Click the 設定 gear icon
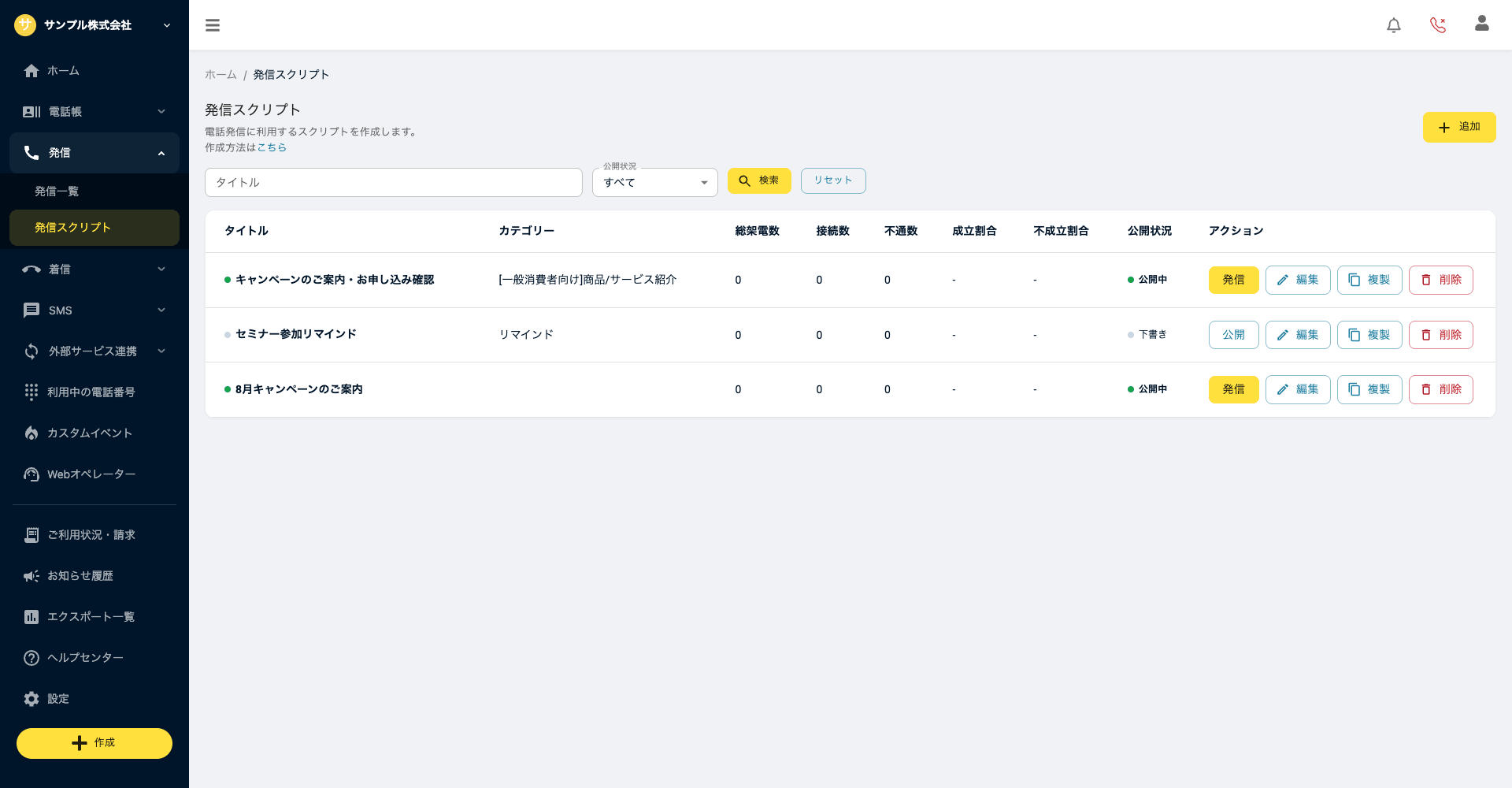 (x=31, y=699)
